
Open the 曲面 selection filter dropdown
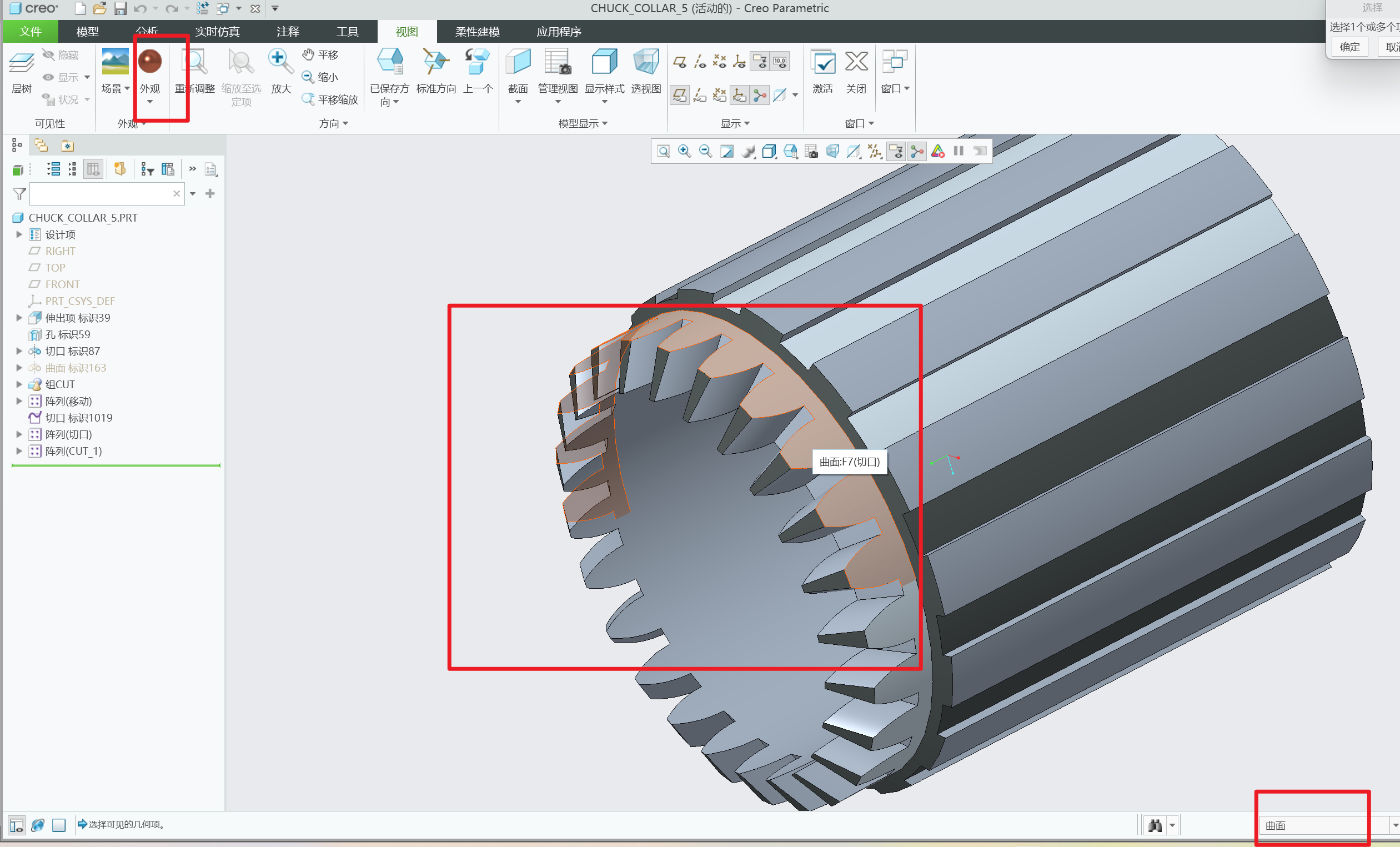[x=1394, y=825]
